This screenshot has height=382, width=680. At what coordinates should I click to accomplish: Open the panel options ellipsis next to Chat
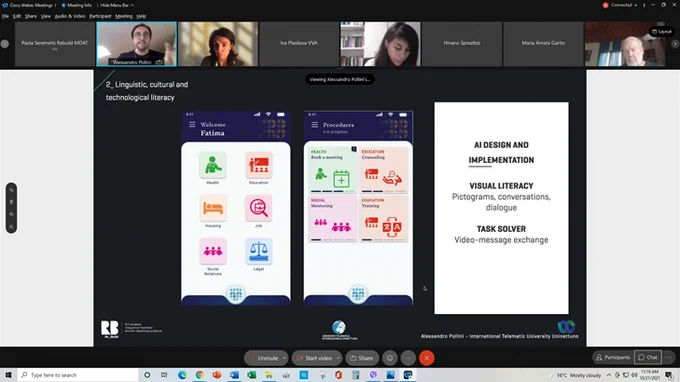[669, 357]
